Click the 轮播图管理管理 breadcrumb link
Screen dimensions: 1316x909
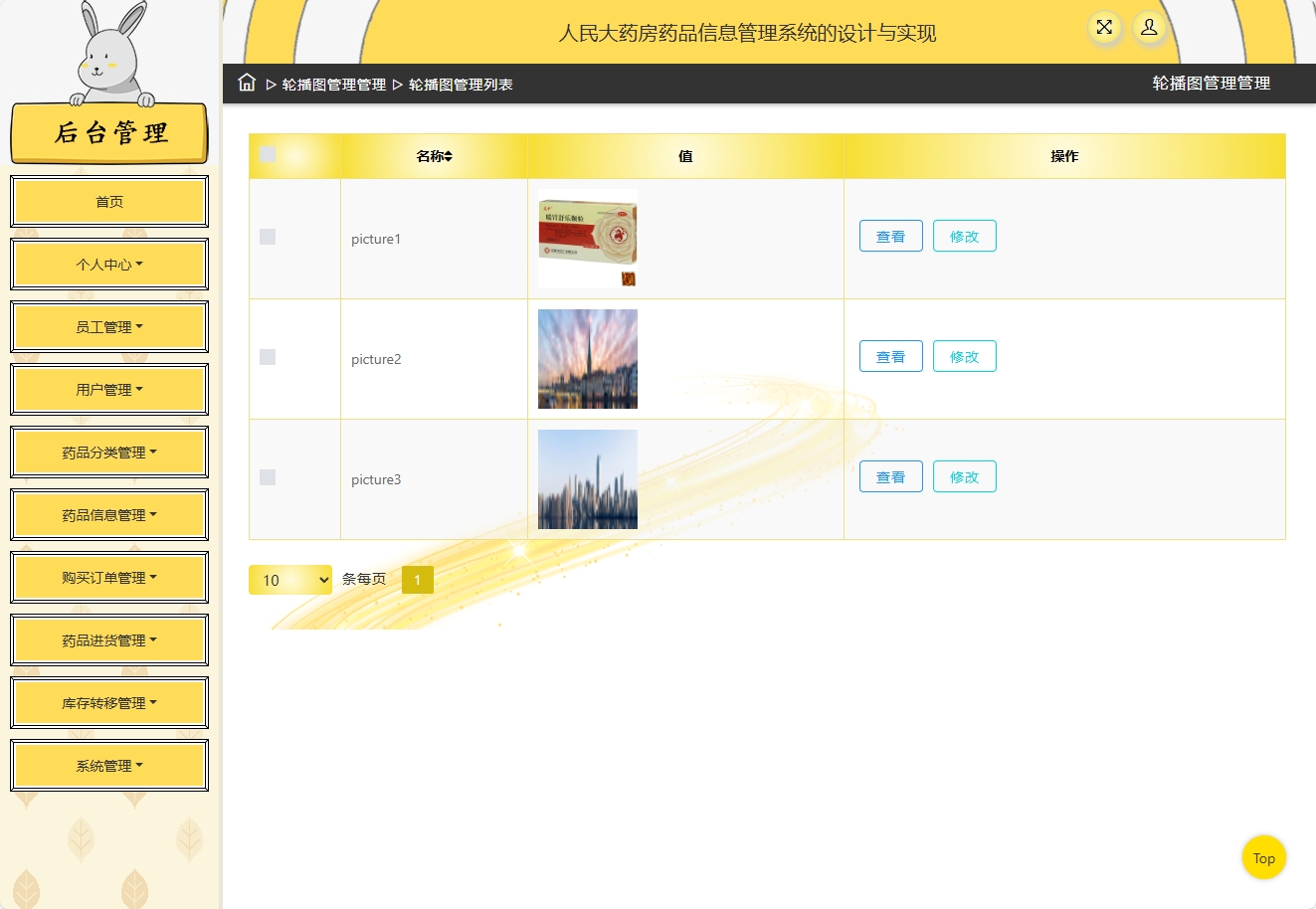334,85
